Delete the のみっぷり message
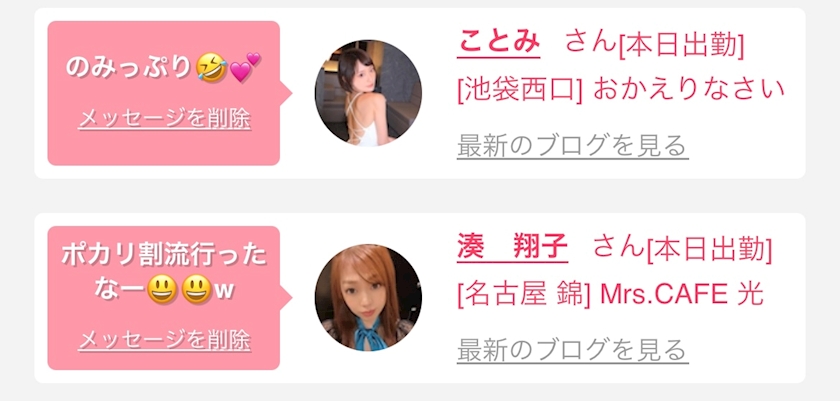 164,119
